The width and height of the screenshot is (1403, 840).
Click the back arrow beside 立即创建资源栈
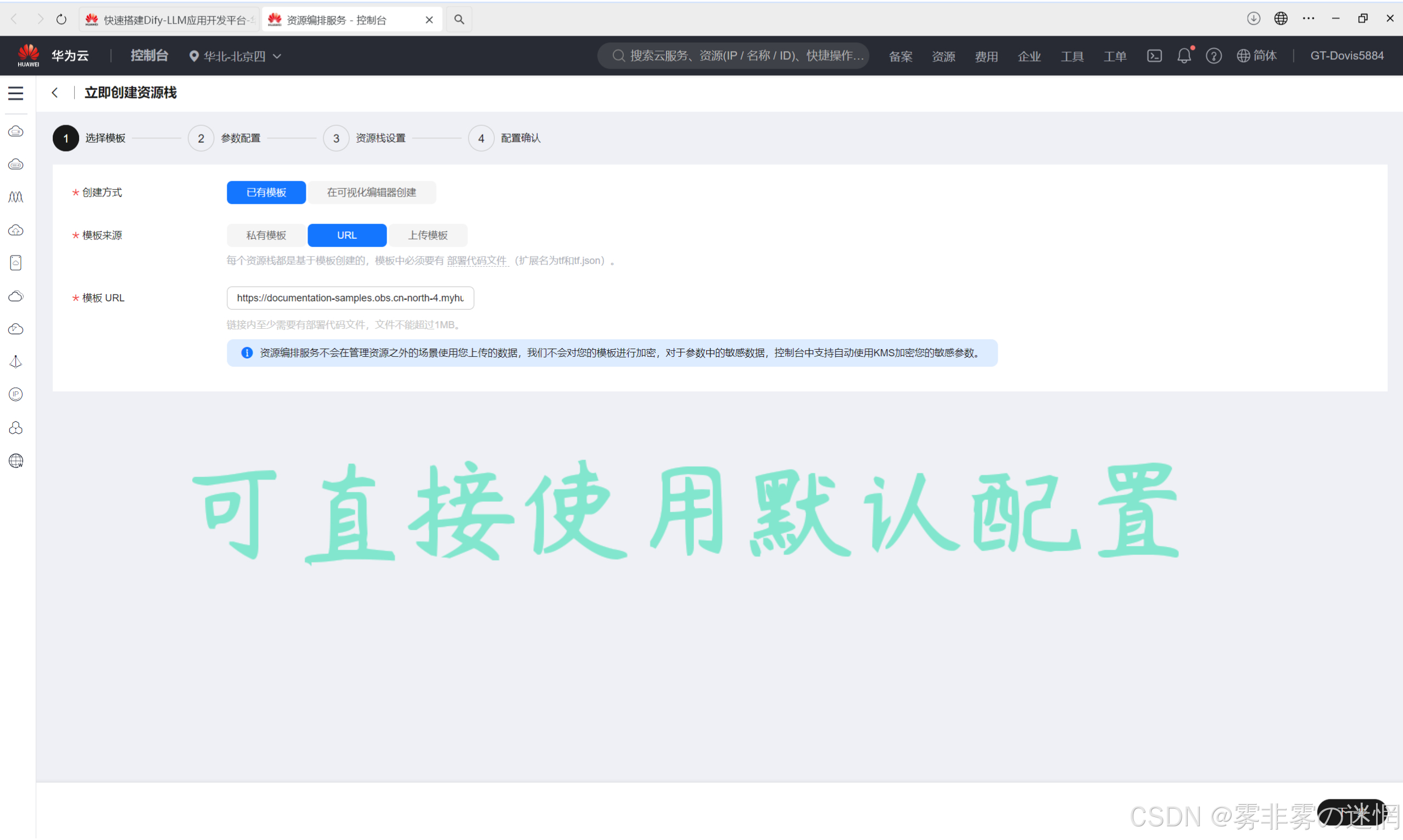tap(55, 93)
